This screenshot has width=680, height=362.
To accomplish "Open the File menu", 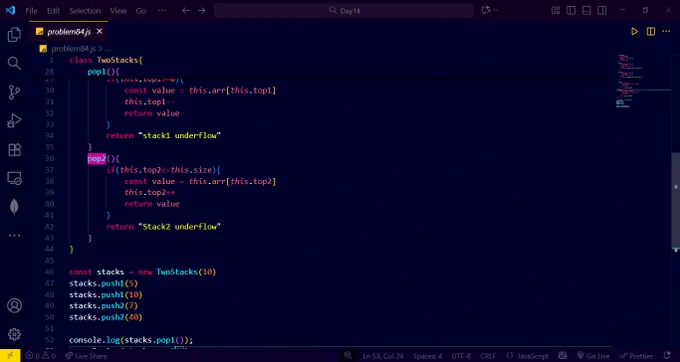I will coord(31,11).
